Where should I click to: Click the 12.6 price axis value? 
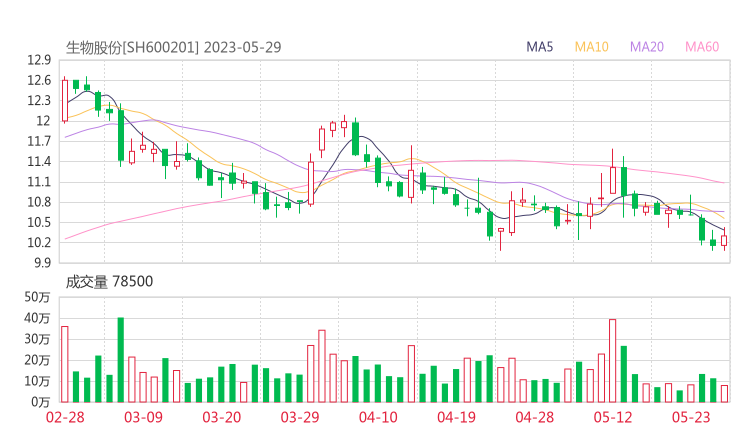(39, 81)
